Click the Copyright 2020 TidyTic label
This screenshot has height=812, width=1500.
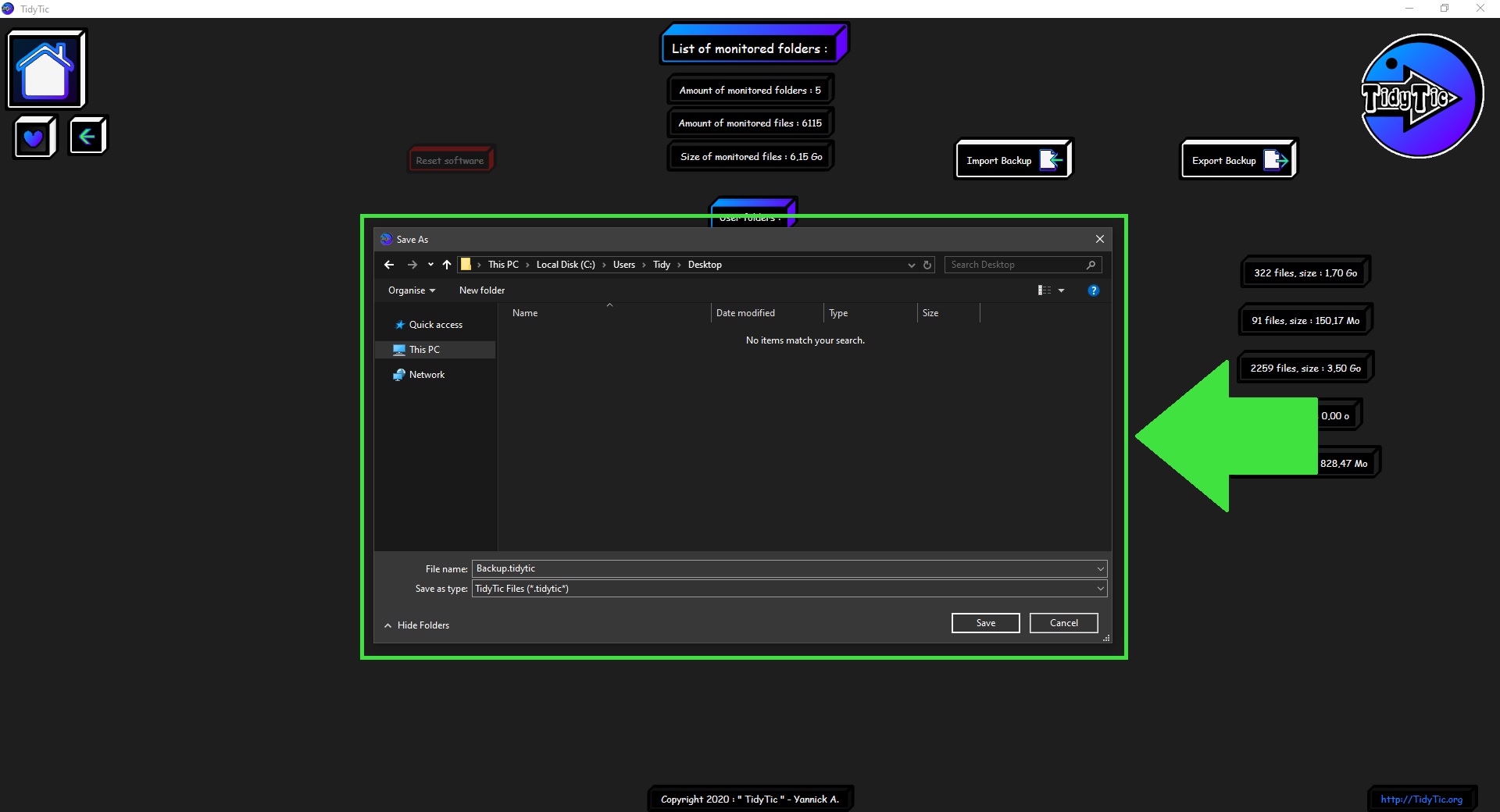click(750, 799)
